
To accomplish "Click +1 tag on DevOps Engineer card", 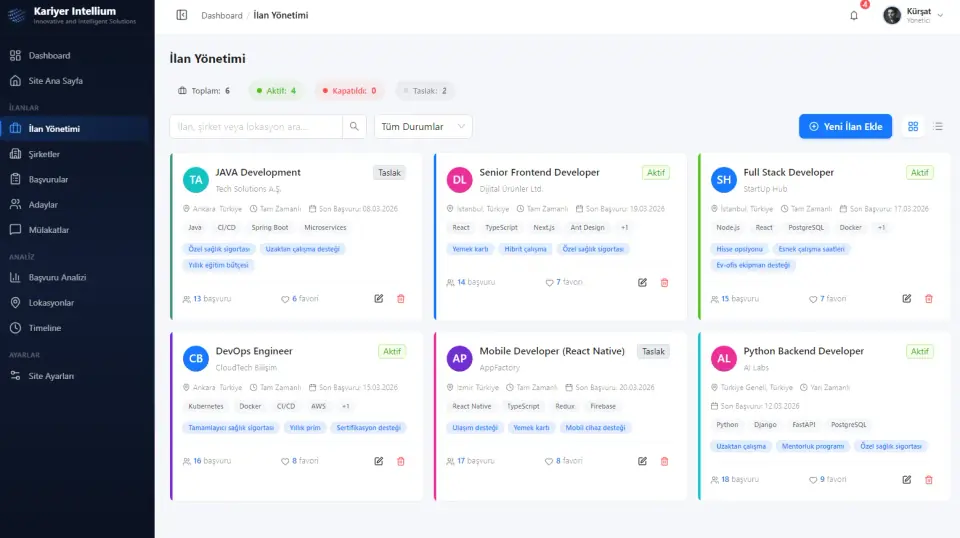I will (346, 406).
